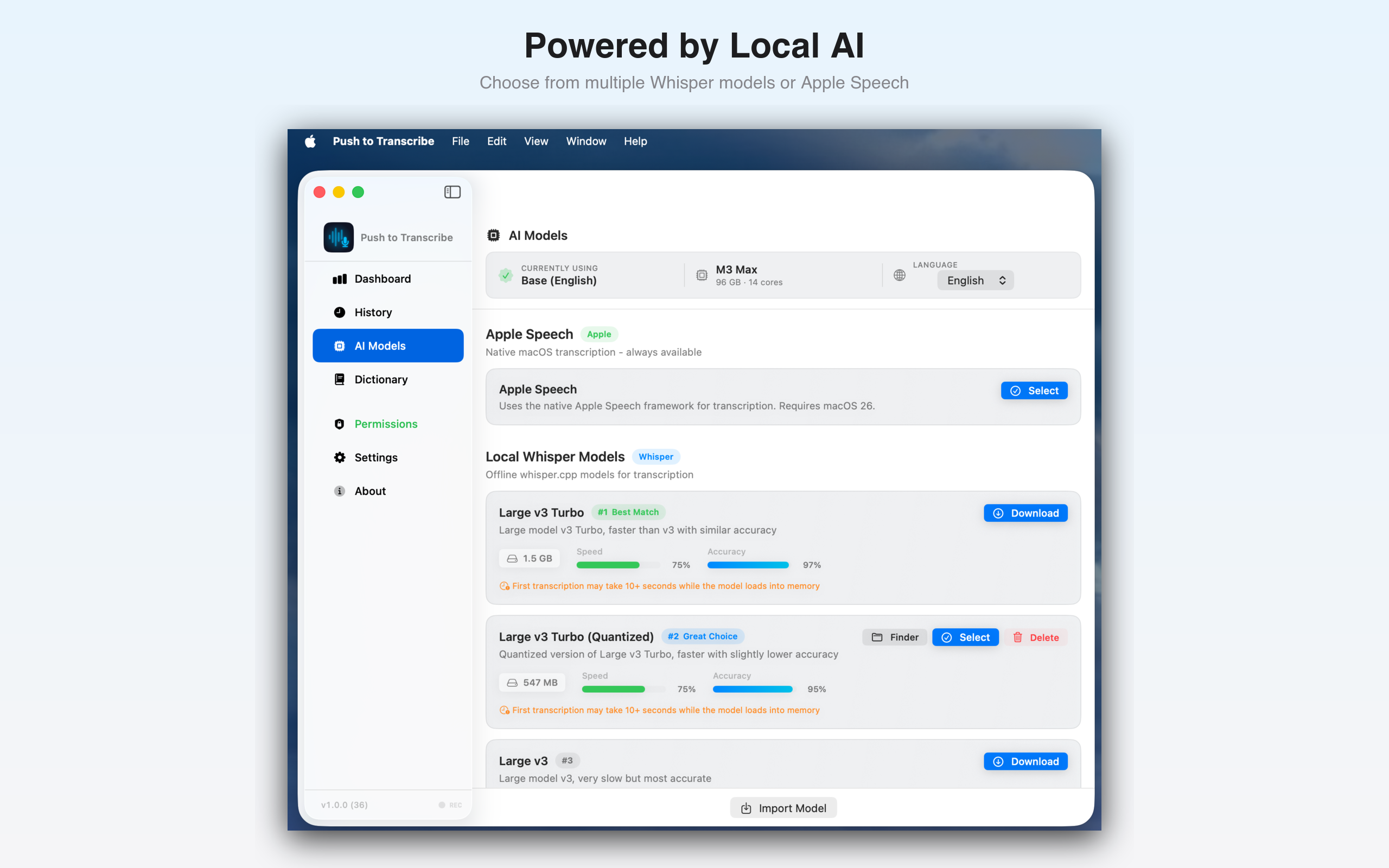This screenshot has height=868, width=1389.
Task: Select the Large v3 Turbo (Quantized) model
Action: tap(965, 637)
